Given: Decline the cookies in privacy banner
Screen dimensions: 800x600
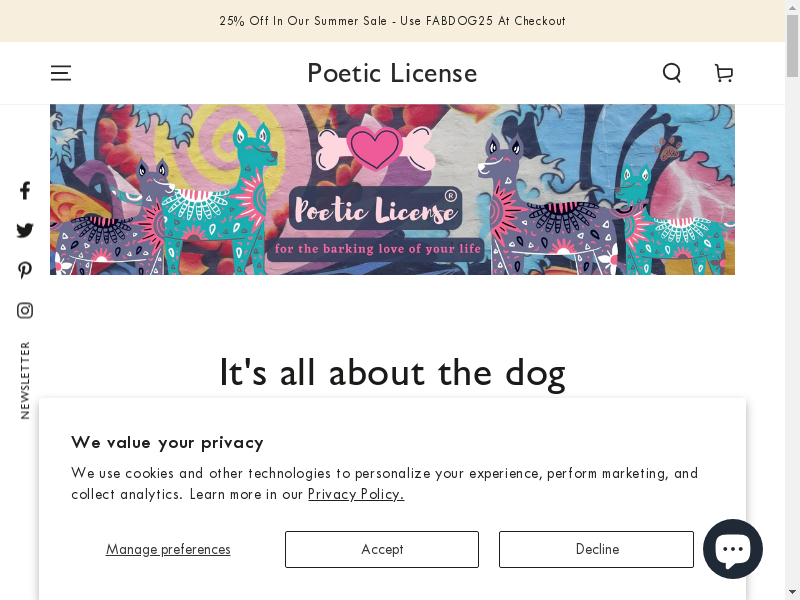Looking at the screenshot, I should [x=597, y=549].
